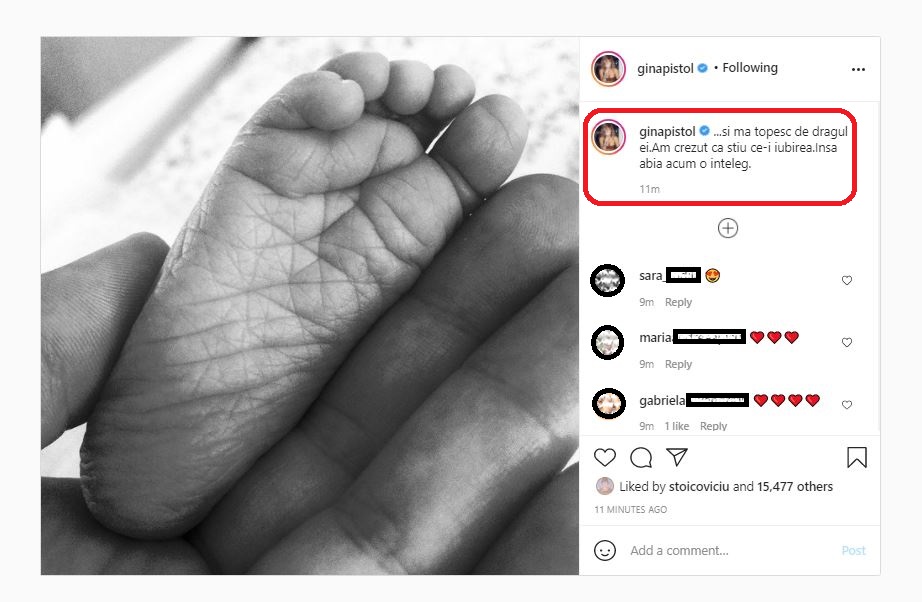
Task: Open stoicoviciu's profile from the likes line
Action: click(x=699, y=487)
